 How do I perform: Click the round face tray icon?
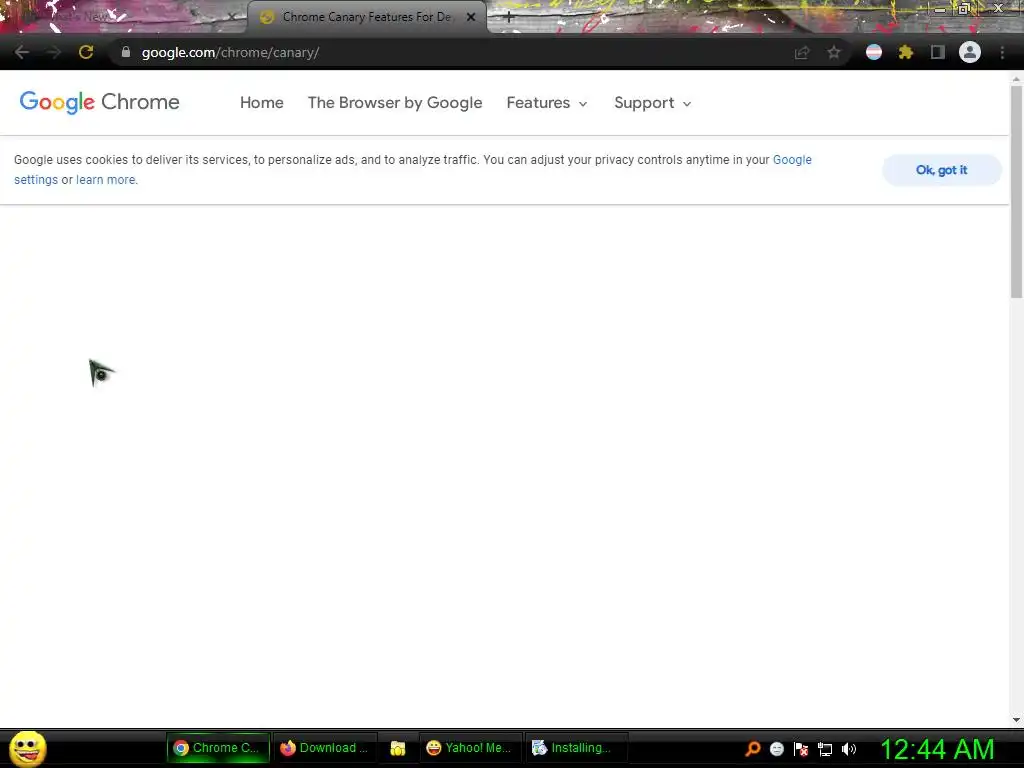[777, 749]
